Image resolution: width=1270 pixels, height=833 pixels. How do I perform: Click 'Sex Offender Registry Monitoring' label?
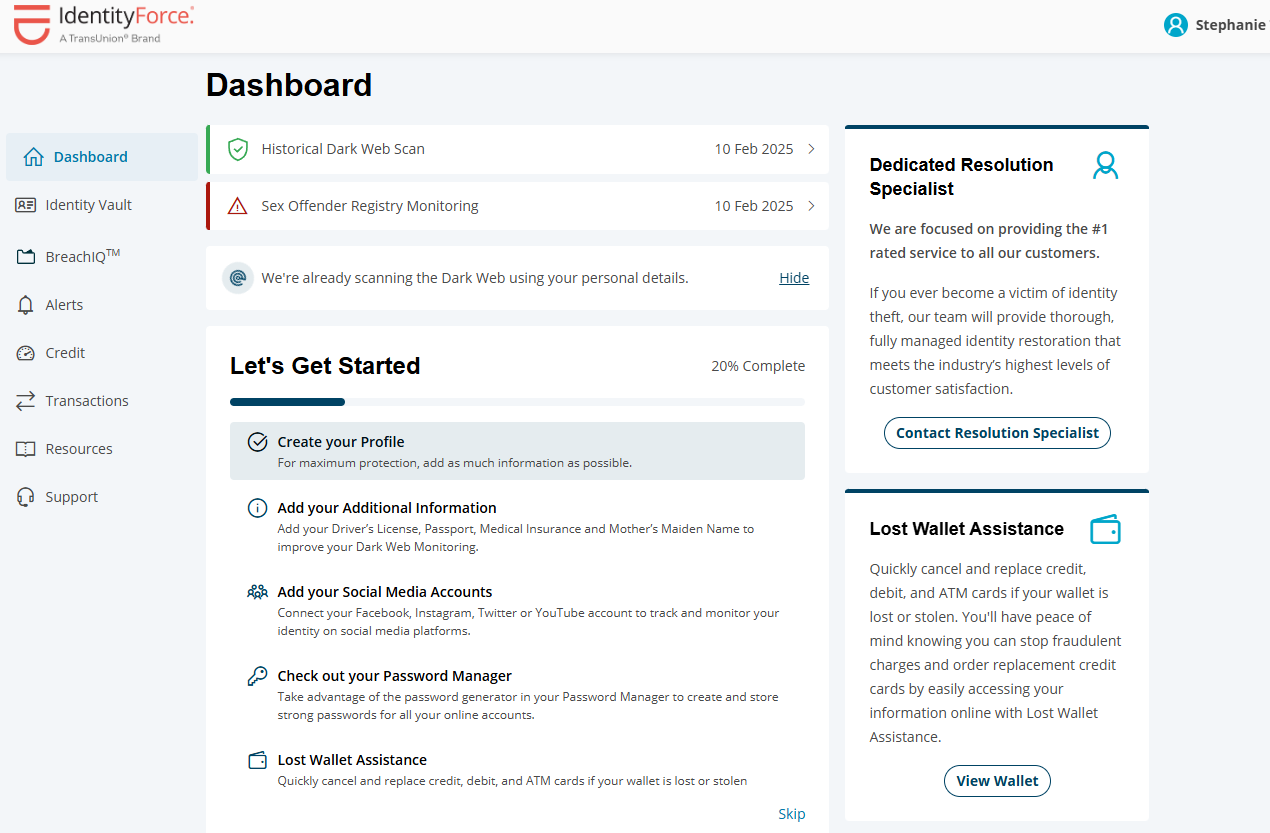(x=370, y=206)
